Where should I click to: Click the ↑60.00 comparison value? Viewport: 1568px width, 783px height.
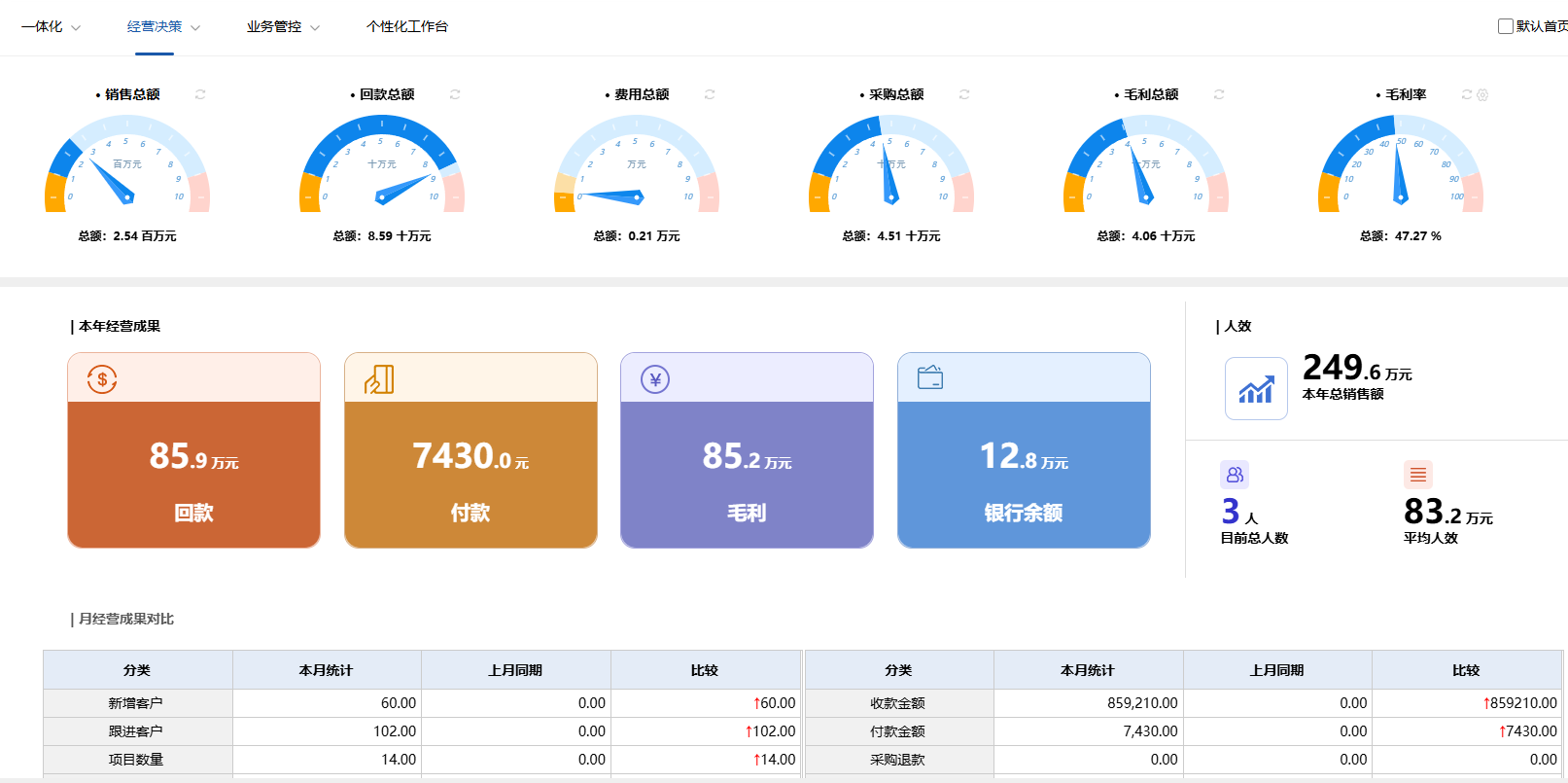pos(774,703)
